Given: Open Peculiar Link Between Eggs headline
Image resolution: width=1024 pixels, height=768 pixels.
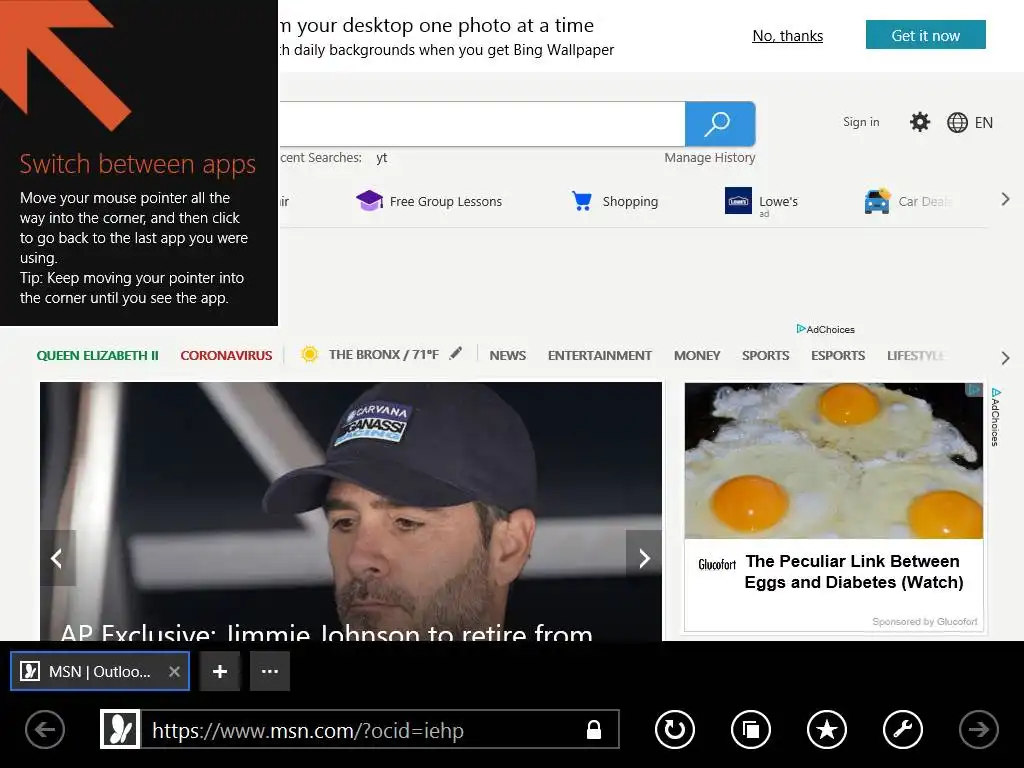Looking at the screenshot, I should [854, 571].
